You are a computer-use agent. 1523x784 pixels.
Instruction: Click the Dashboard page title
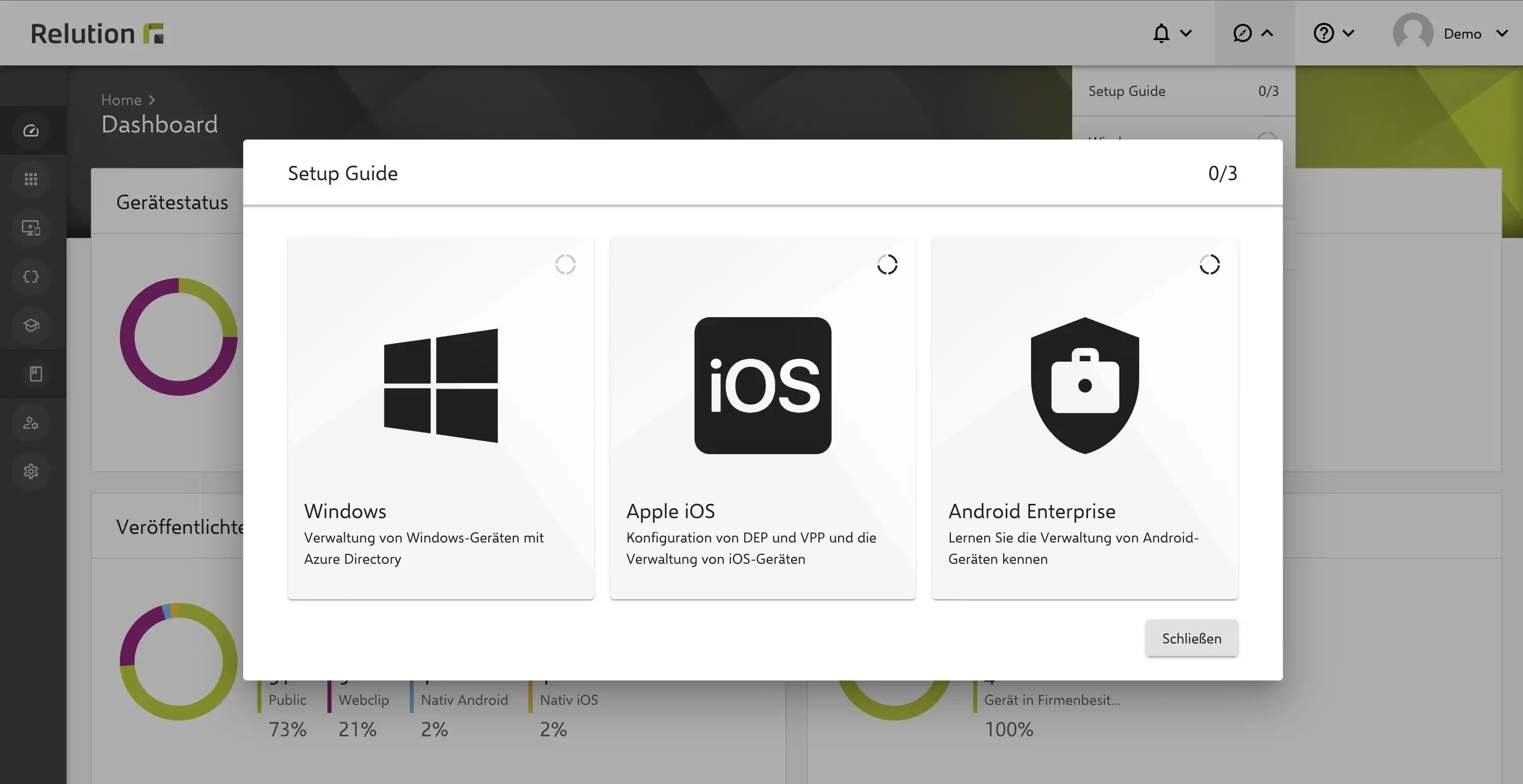tap(159, 124)
